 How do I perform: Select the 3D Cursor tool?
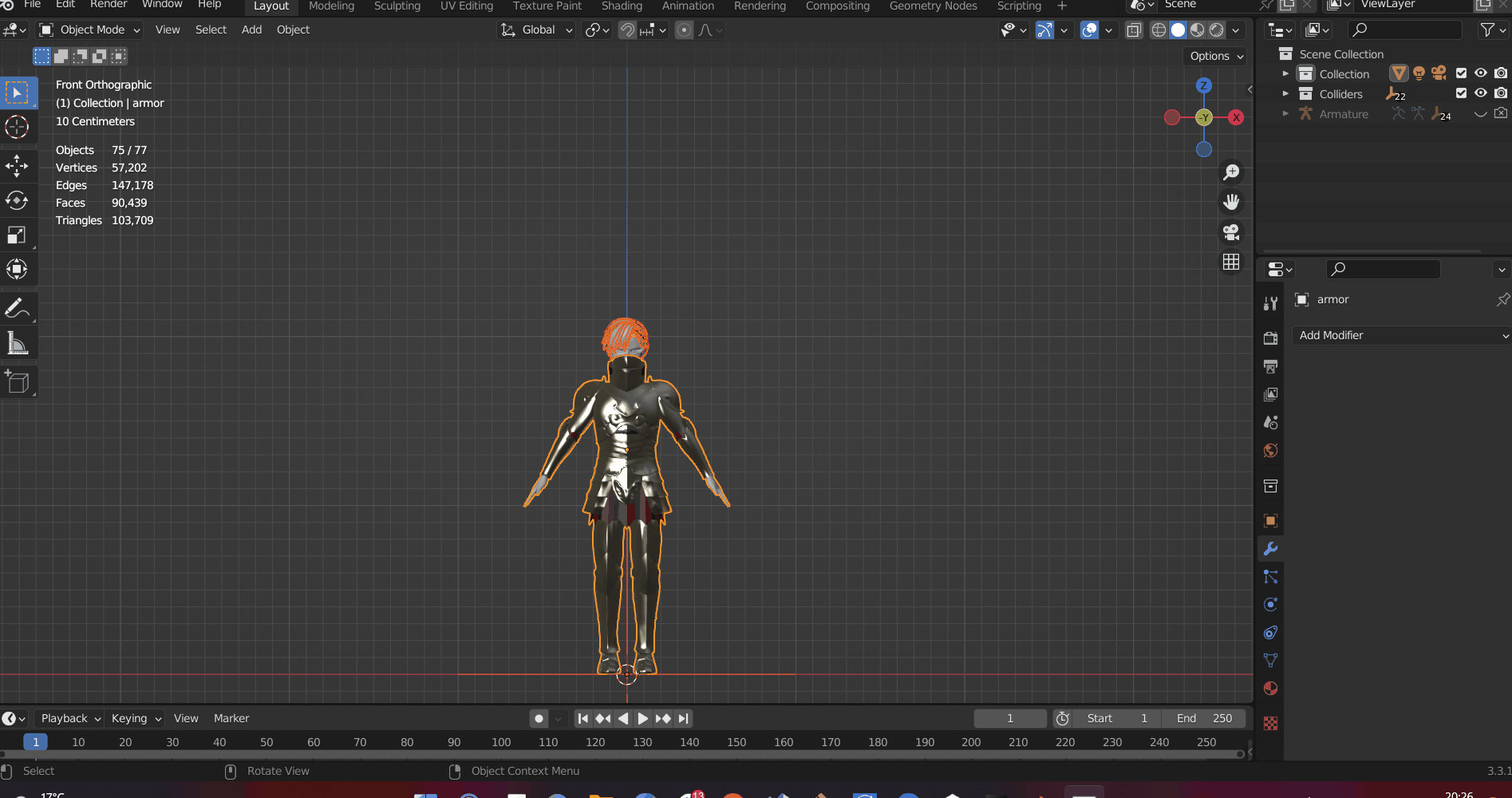coord(17,127)
